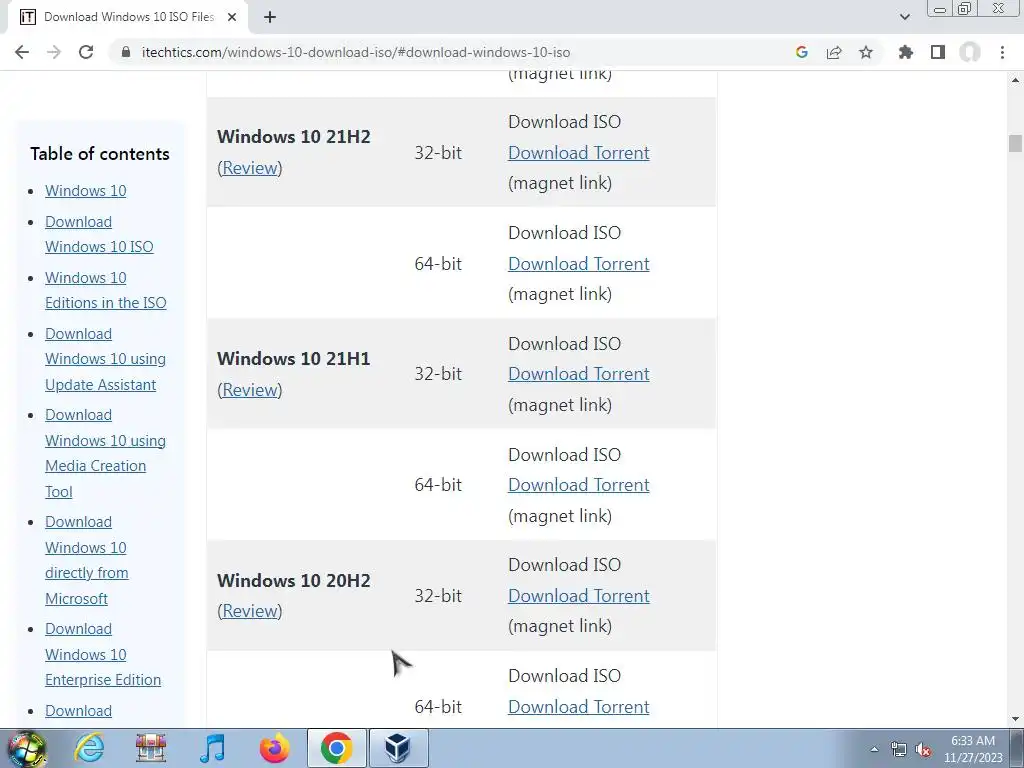Open the Google icon in address bar
Screen dimensions: 1024x768
[802, 52]
